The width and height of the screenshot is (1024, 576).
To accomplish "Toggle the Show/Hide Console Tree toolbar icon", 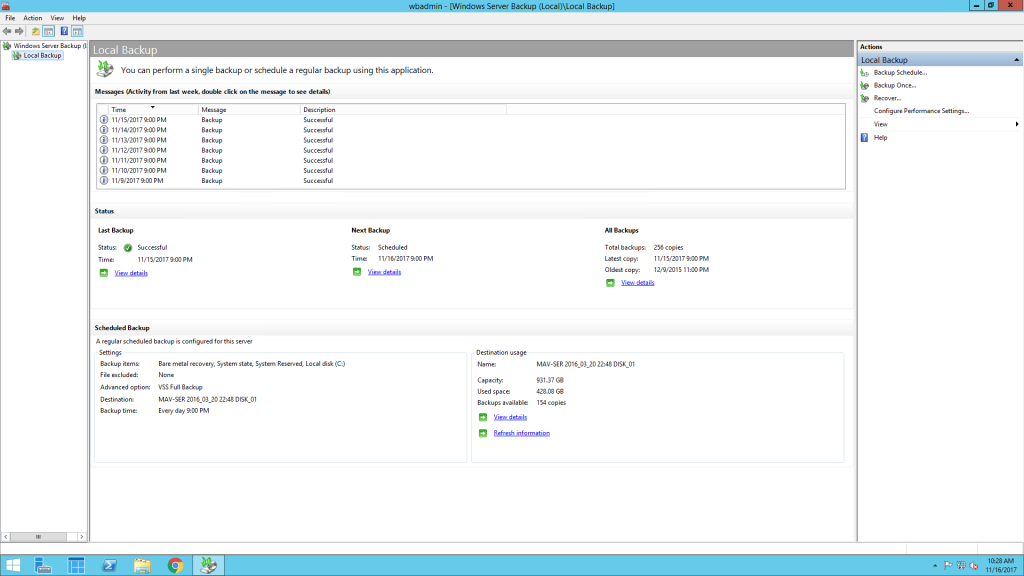I will point(48,31).
